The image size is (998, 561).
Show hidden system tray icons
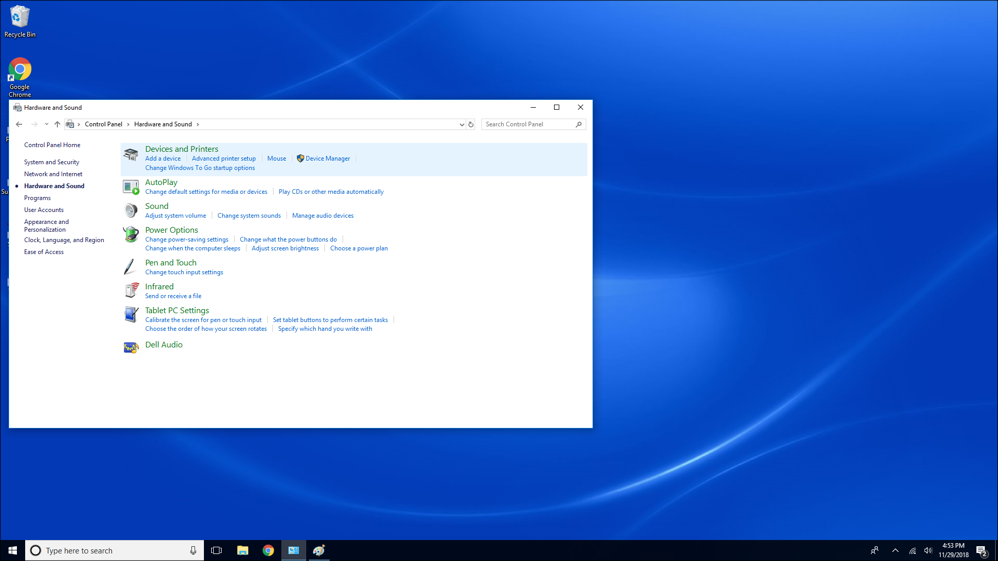895,550
